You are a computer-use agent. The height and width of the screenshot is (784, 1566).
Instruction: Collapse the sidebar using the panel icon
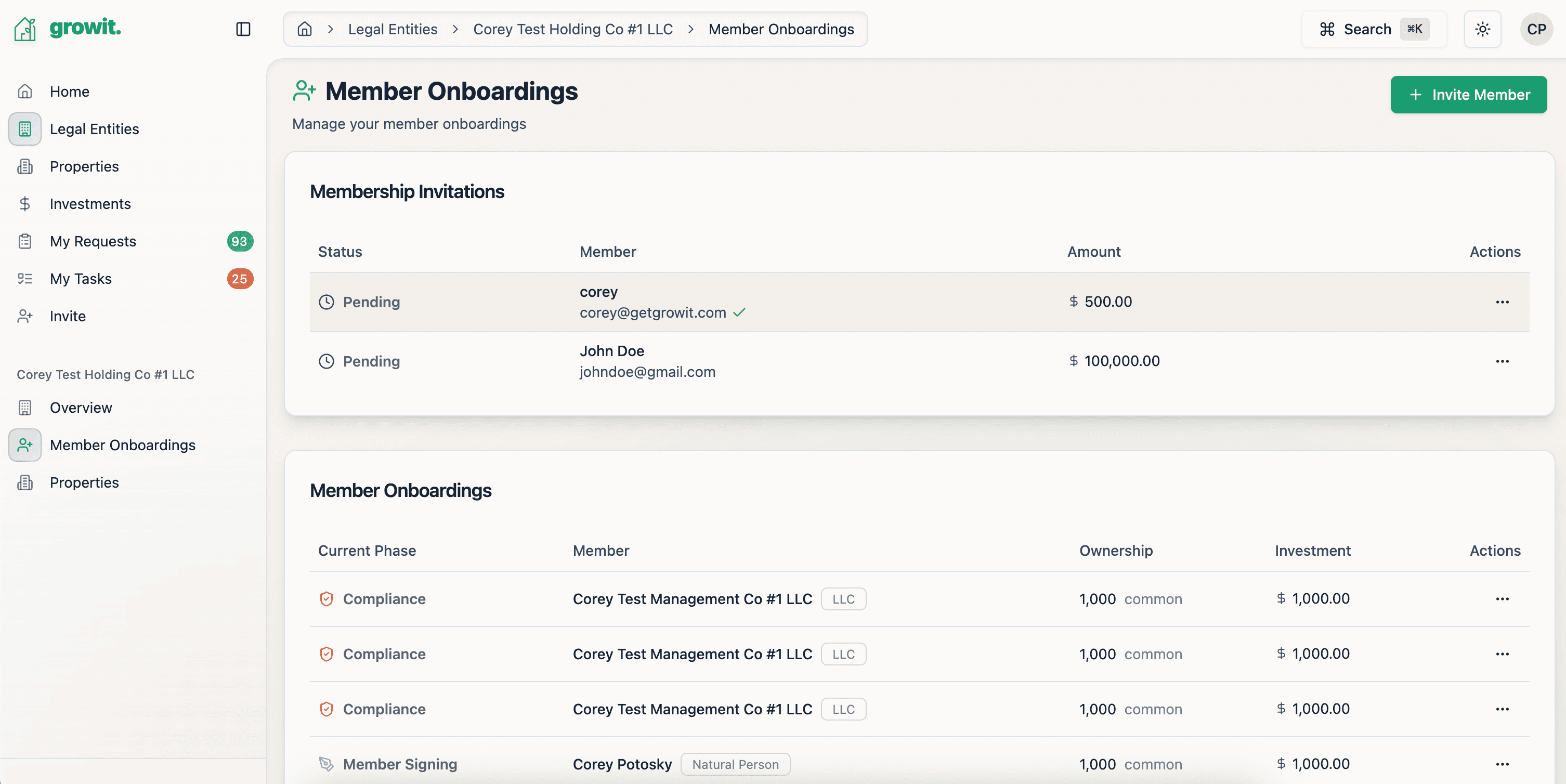(243, 29)
